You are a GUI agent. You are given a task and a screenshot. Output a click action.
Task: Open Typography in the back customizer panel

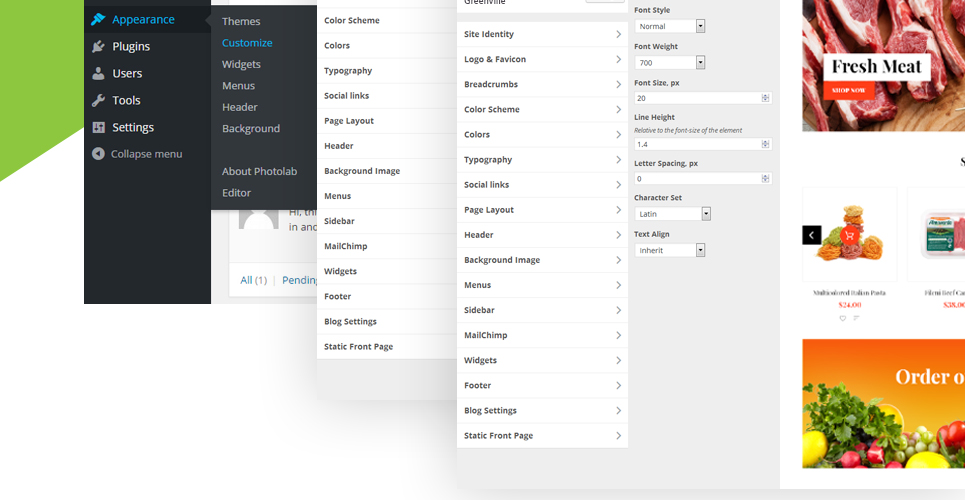[x=386, y=71]
